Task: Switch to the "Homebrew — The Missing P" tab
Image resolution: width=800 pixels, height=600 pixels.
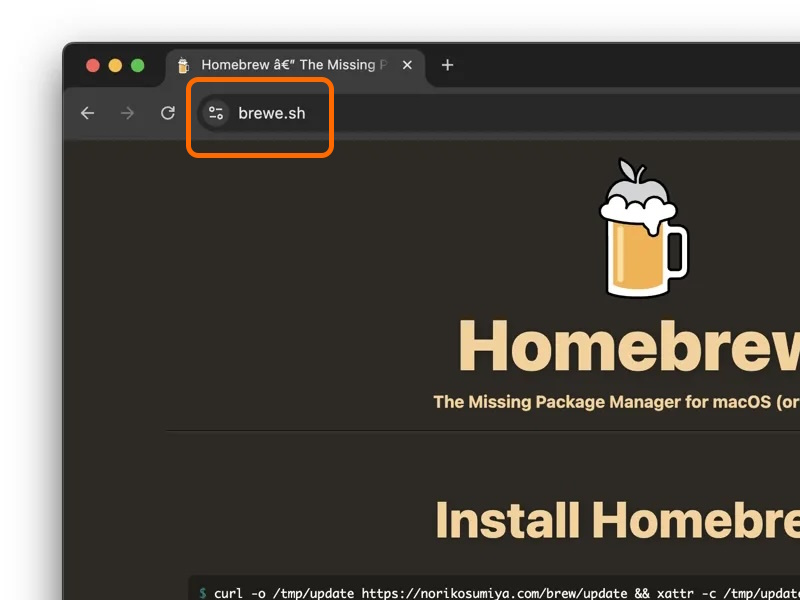Action: (290, 64)
